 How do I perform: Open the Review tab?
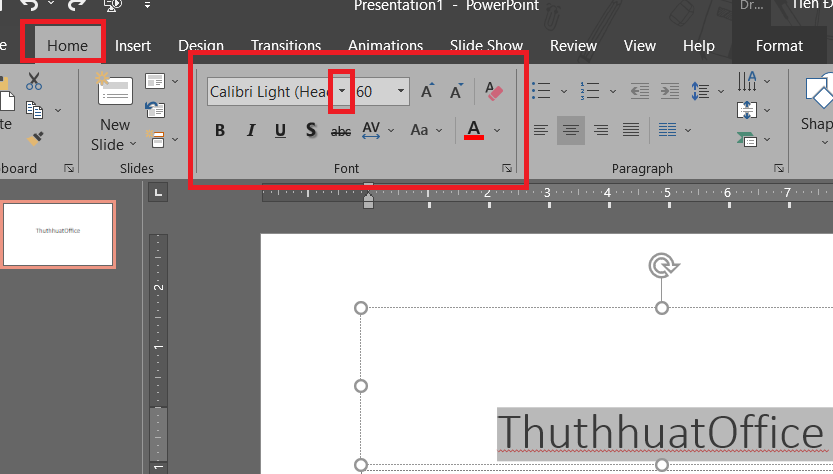click(x=573, y=46)
